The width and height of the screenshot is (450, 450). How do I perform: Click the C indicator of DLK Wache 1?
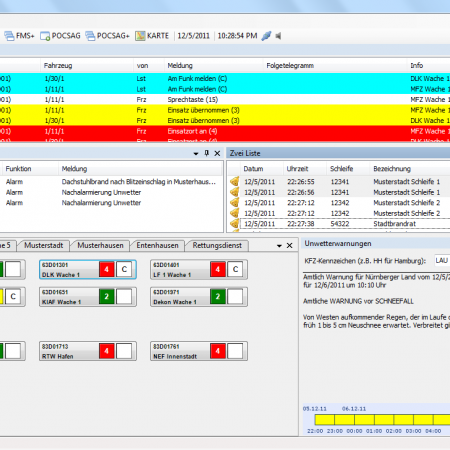pos(124,269)
